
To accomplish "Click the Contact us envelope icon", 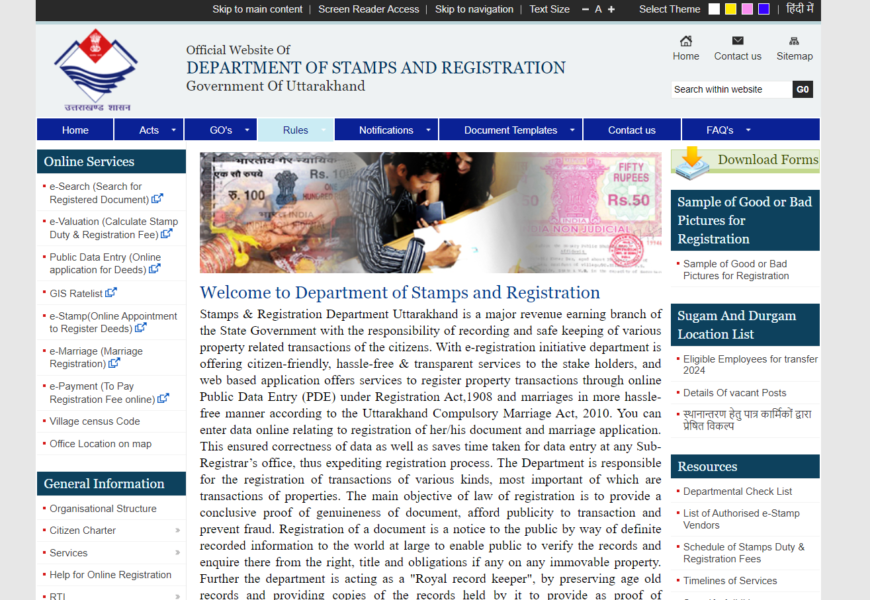I will tap(737, 41).
